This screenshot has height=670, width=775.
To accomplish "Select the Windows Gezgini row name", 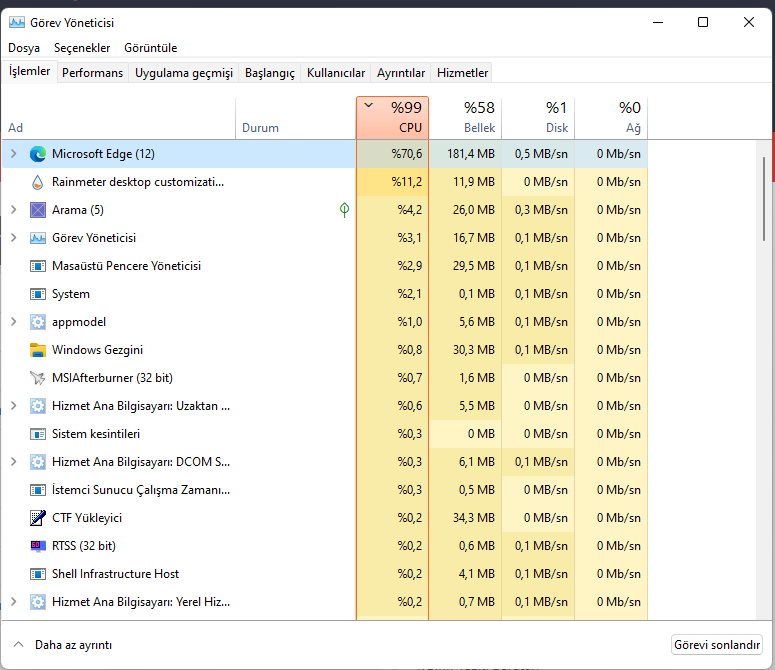I will [x=97, y=350].
